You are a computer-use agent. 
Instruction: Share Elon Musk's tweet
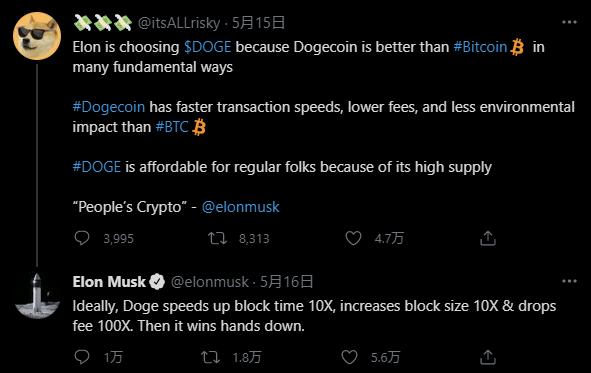[488, 357]
